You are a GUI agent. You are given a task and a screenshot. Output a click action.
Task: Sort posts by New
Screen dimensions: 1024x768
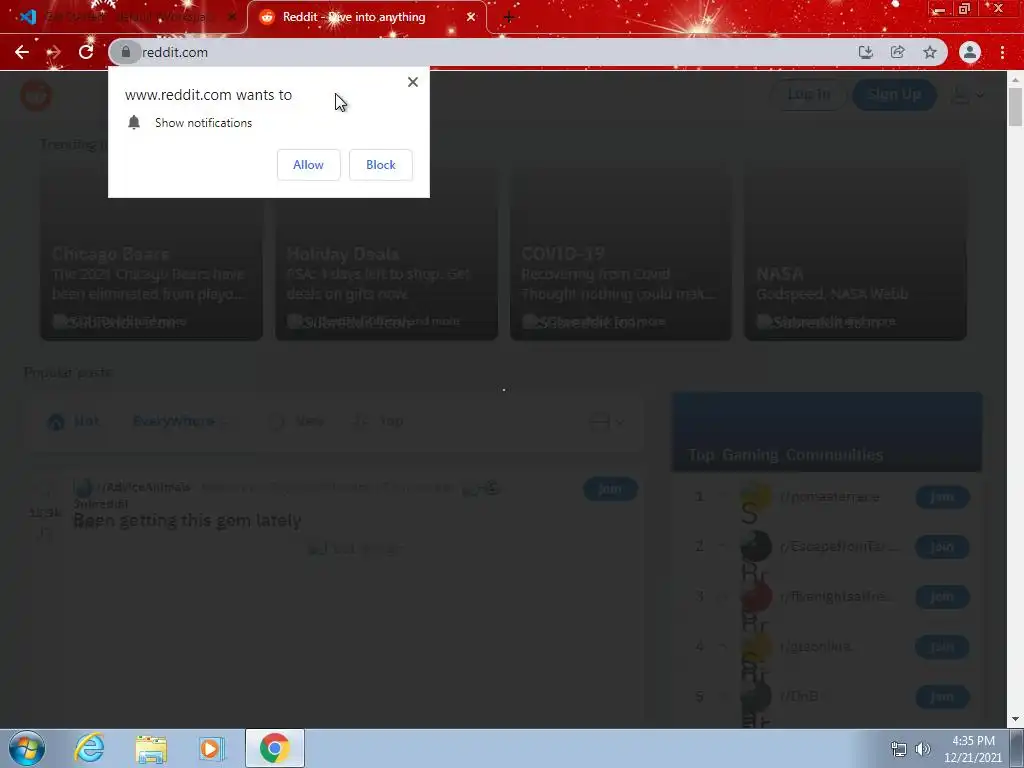[x=297, y=421]
